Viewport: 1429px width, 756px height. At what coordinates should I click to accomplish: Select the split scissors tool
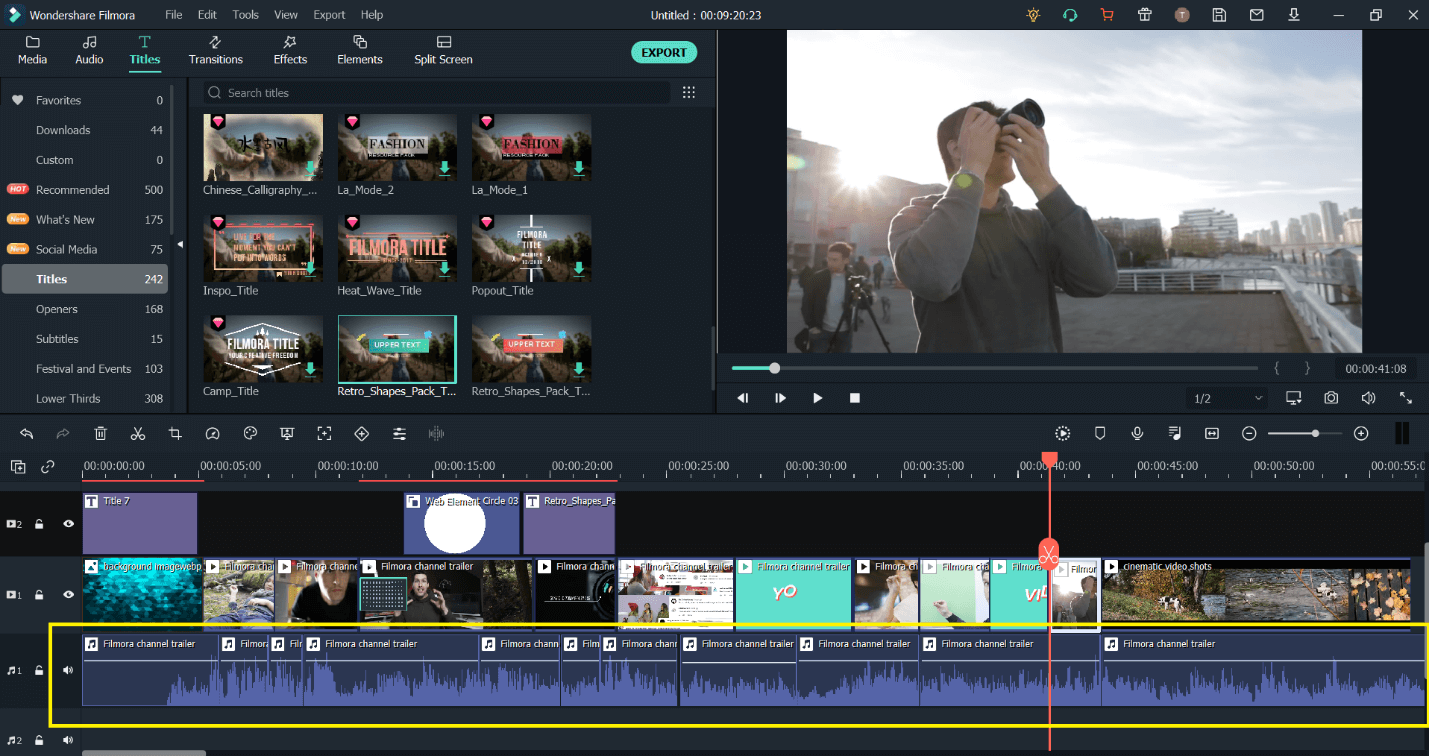point(138,433)
